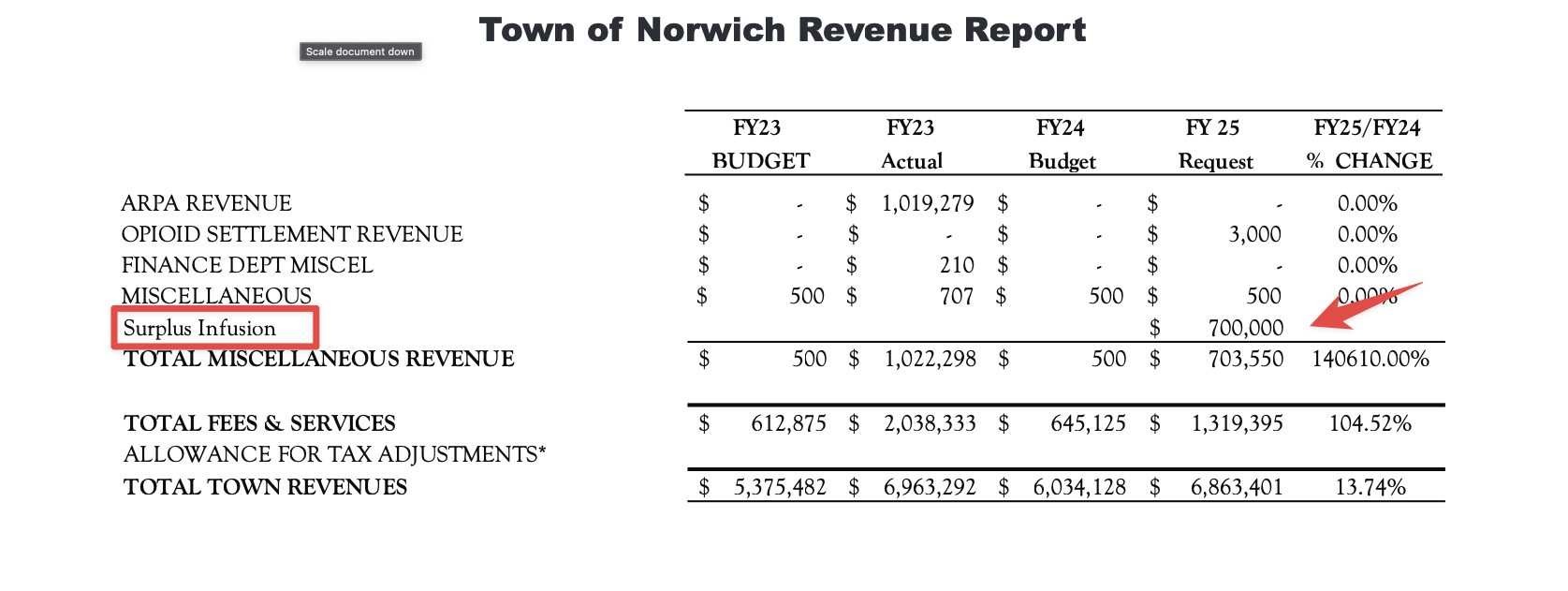Screen dimensions: 1568x591
Task: Select the 'Surplus Infusion' row label
Action: (199, 328)
